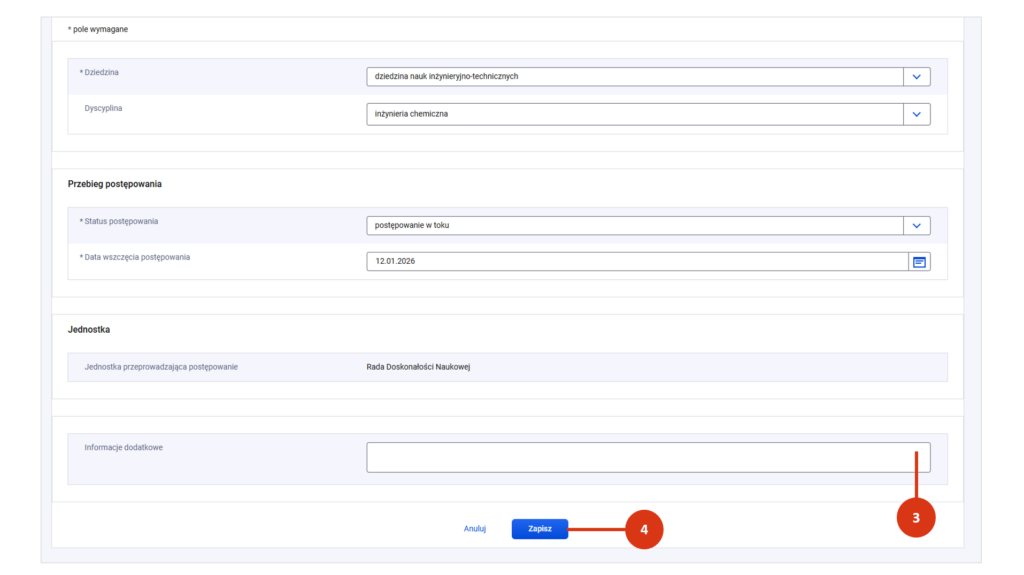1024x575 pixels.
Task: Click the Anuluj link
Action: (475, 529)
